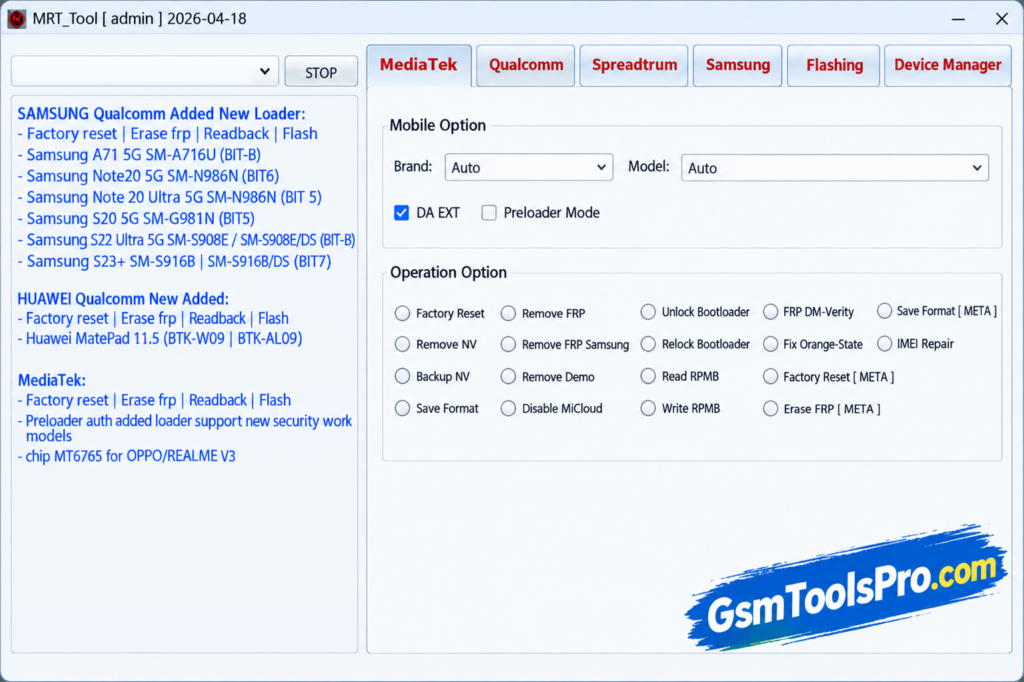Click 'SAMSUNG Qualcomm Added New Loader:' heading
Image resolution: width=1024 pixels, height=682 pixels.
[161, 114]
